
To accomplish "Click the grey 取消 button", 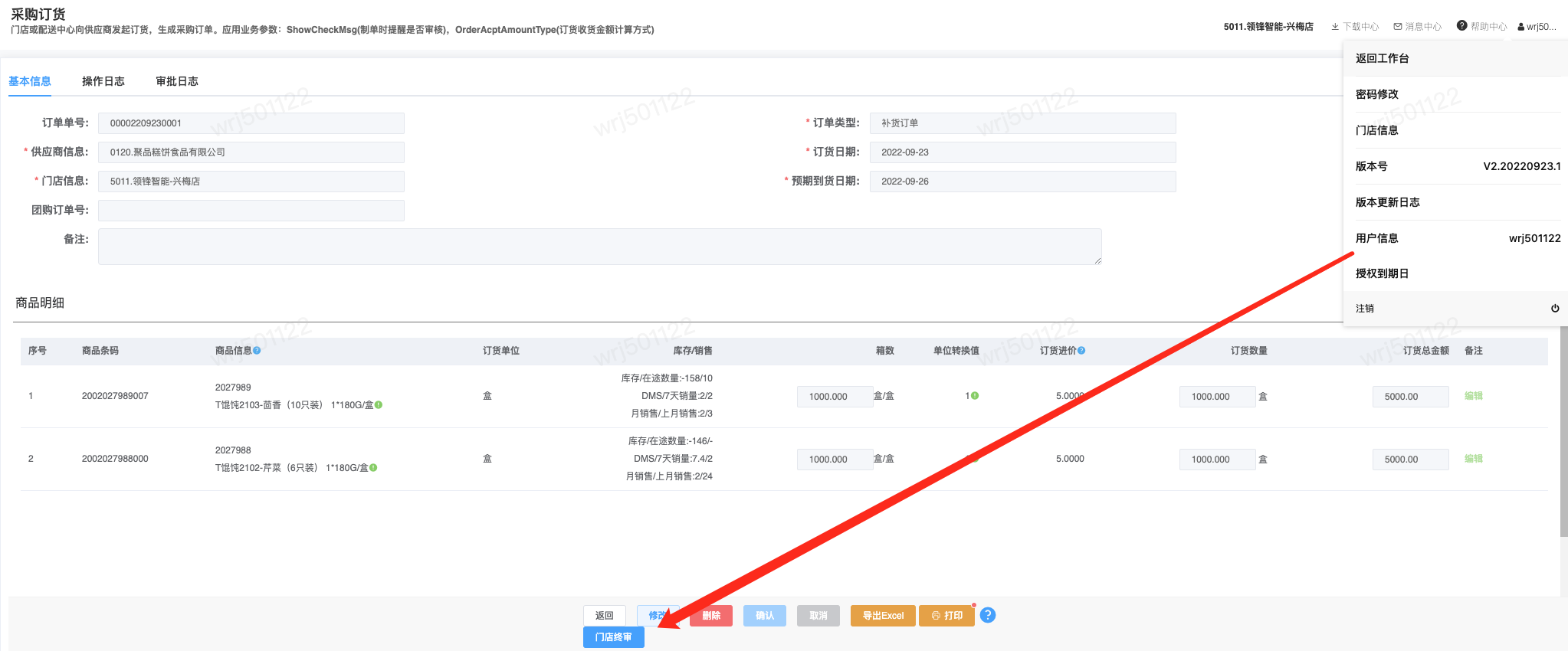I will pyautogui.click(x=818, y=616).
